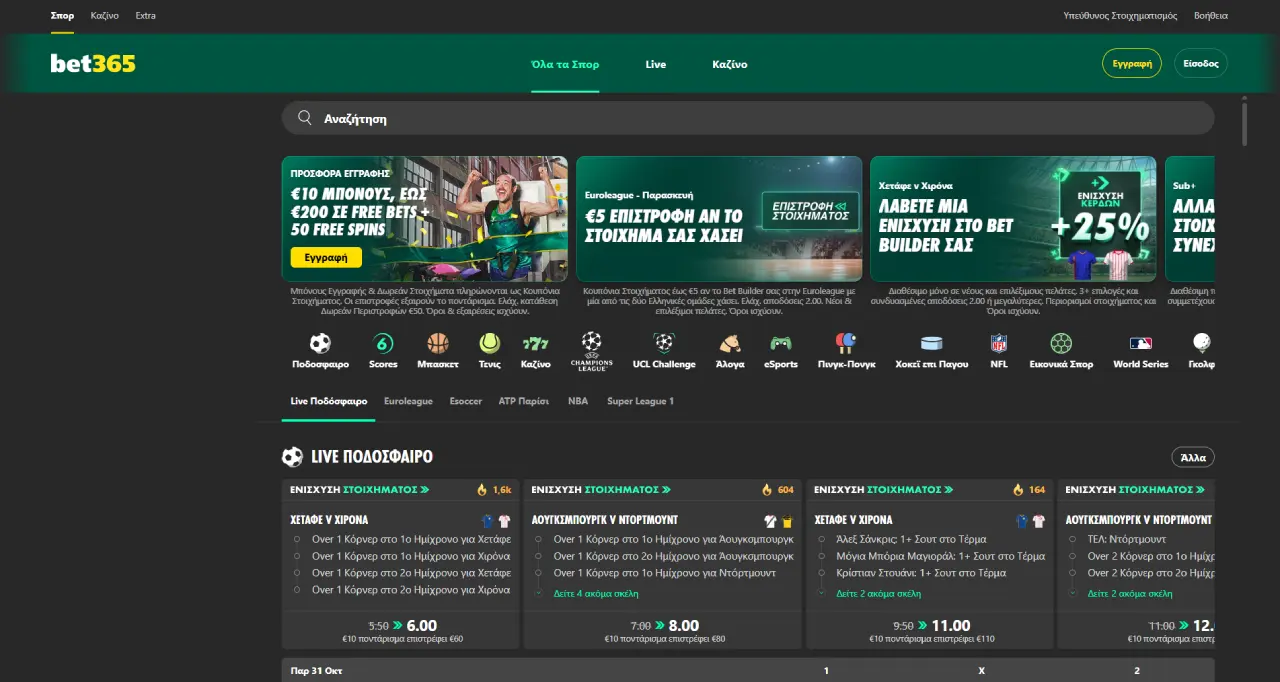Image resolution: width=1280 pixels, height=682 pixels.
Task: Click the flame popularity icon showing 604
Action: [767, 490]
